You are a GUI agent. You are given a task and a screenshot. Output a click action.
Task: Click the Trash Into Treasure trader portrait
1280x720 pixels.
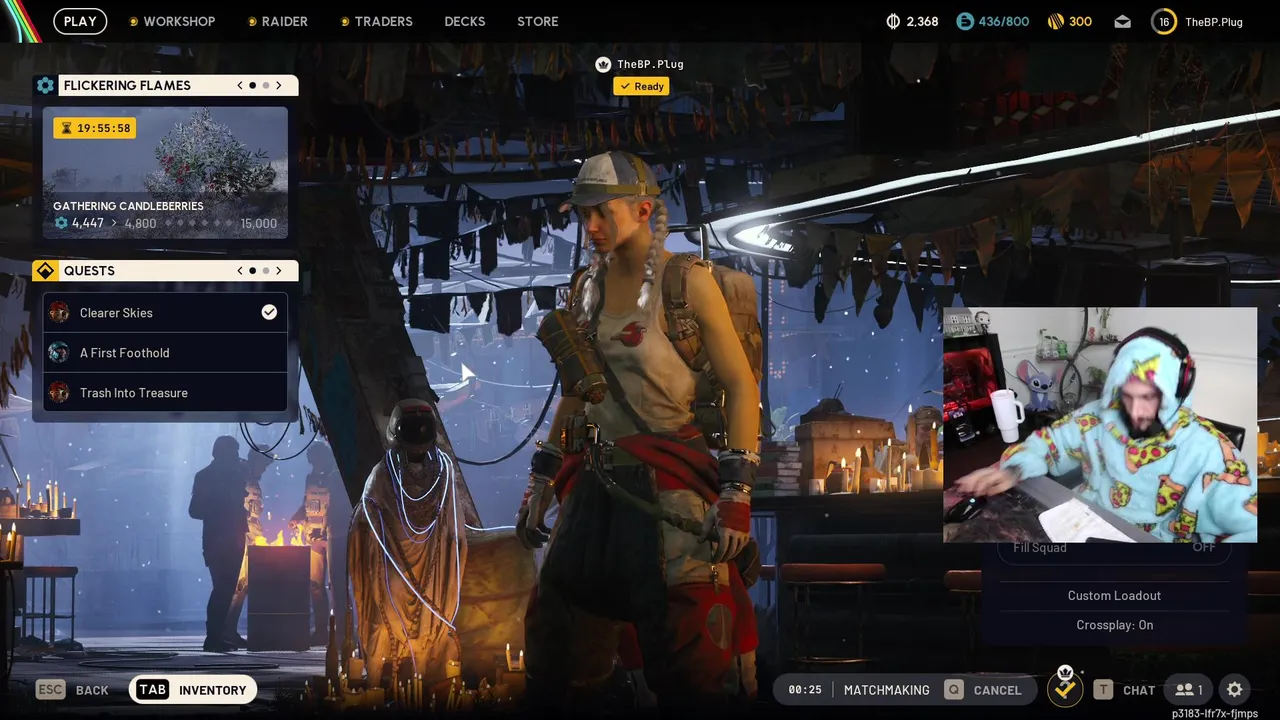pyautogui.click(x=59, y=392)
